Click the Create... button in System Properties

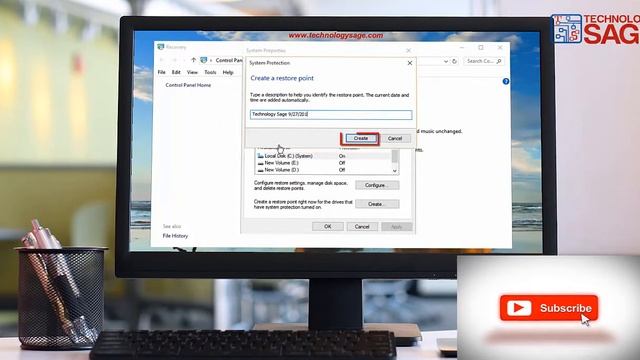(377, 204)
